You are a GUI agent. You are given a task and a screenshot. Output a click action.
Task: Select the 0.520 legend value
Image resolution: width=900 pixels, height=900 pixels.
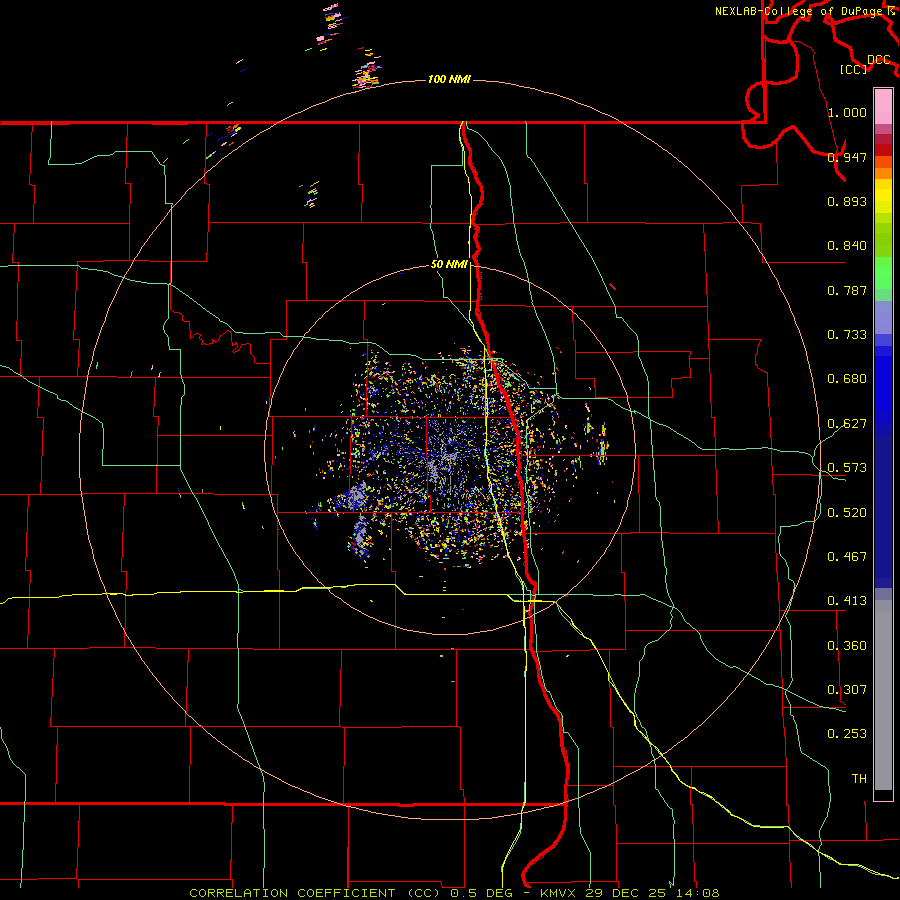[847, 513]
